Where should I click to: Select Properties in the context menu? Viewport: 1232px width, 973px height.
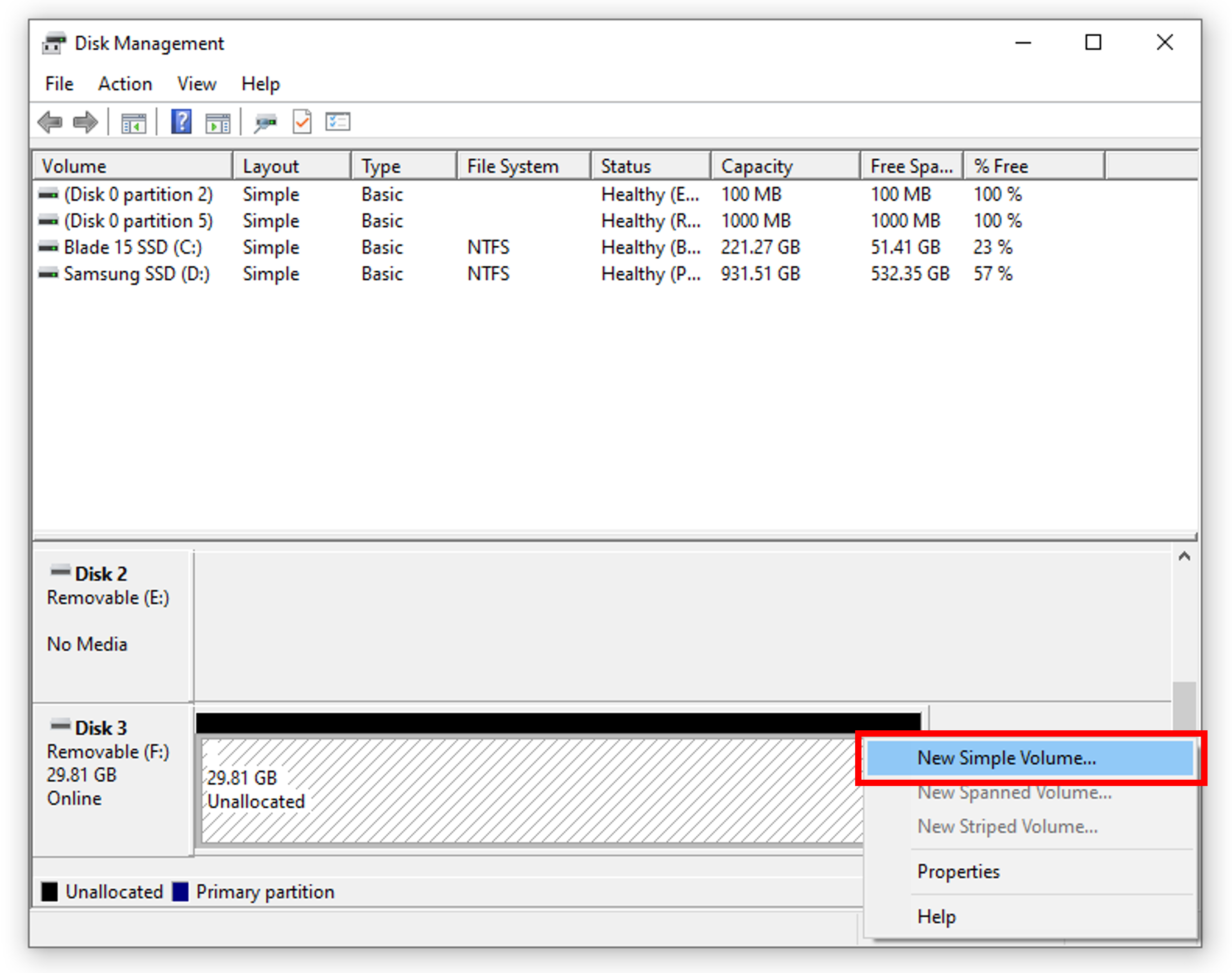(958, 872)
